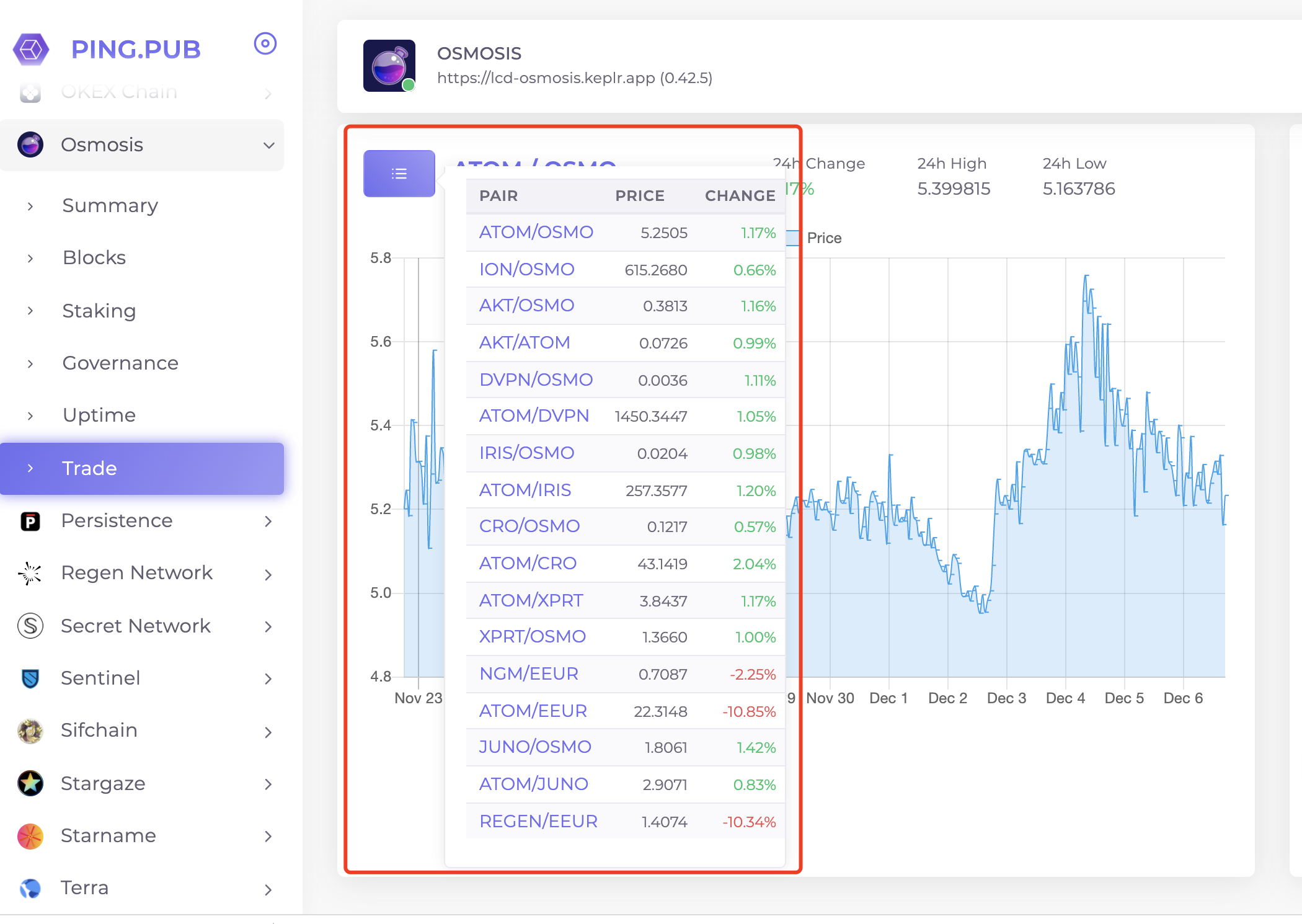Toggle the sidebar collapse circle icon

265,43
